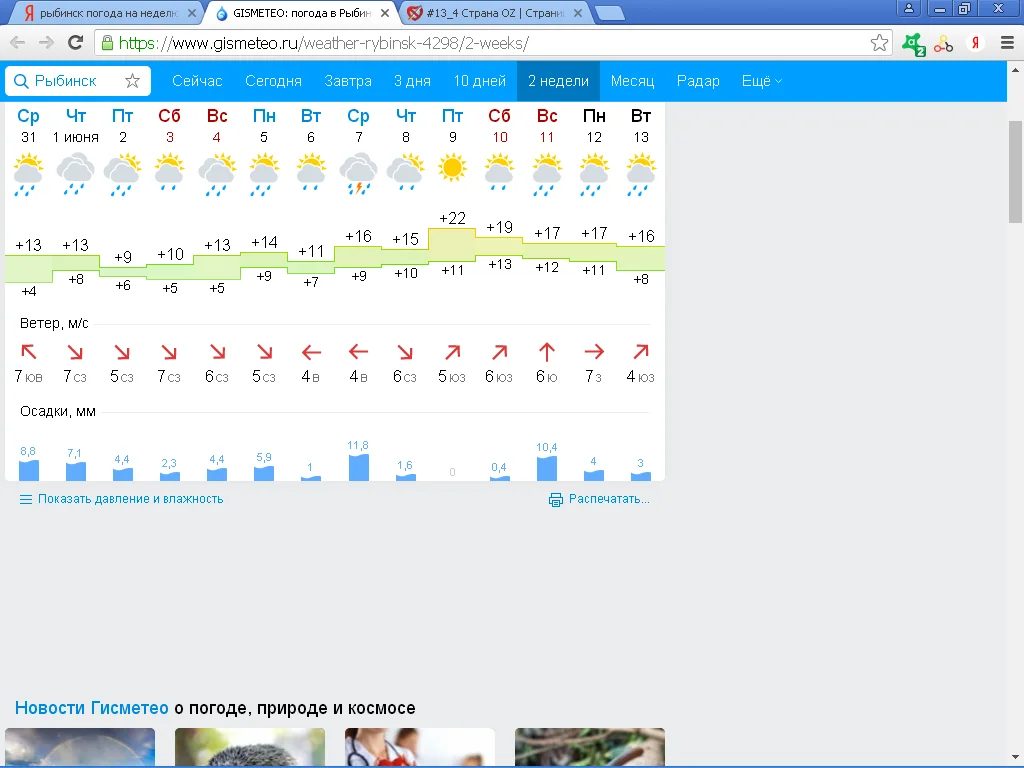Click the weather icon for Ср 31
The height and width of the screenshot is (768, 1024).
pos(28,174)
